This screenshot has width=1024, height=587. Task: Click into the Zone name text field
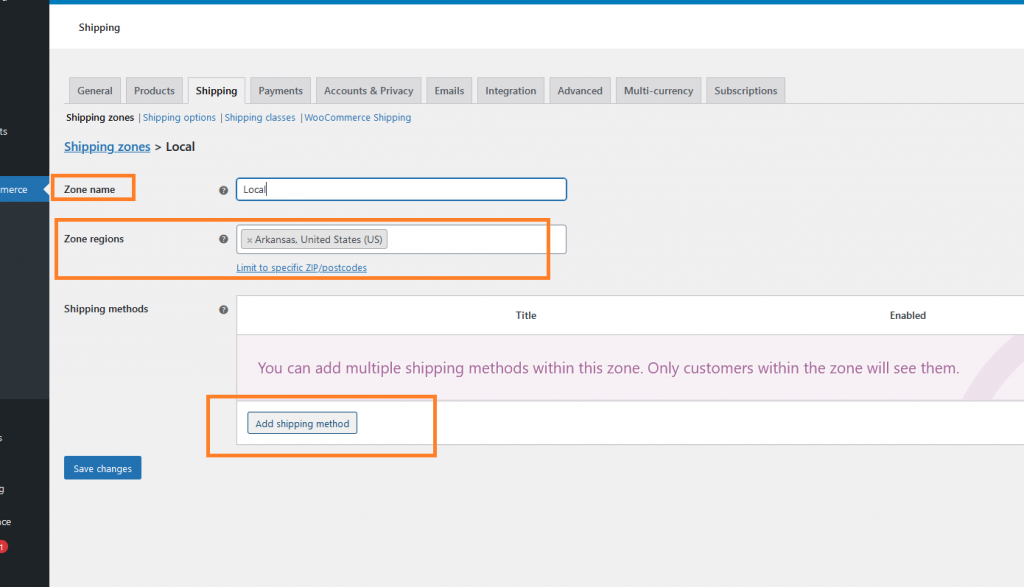400,189
